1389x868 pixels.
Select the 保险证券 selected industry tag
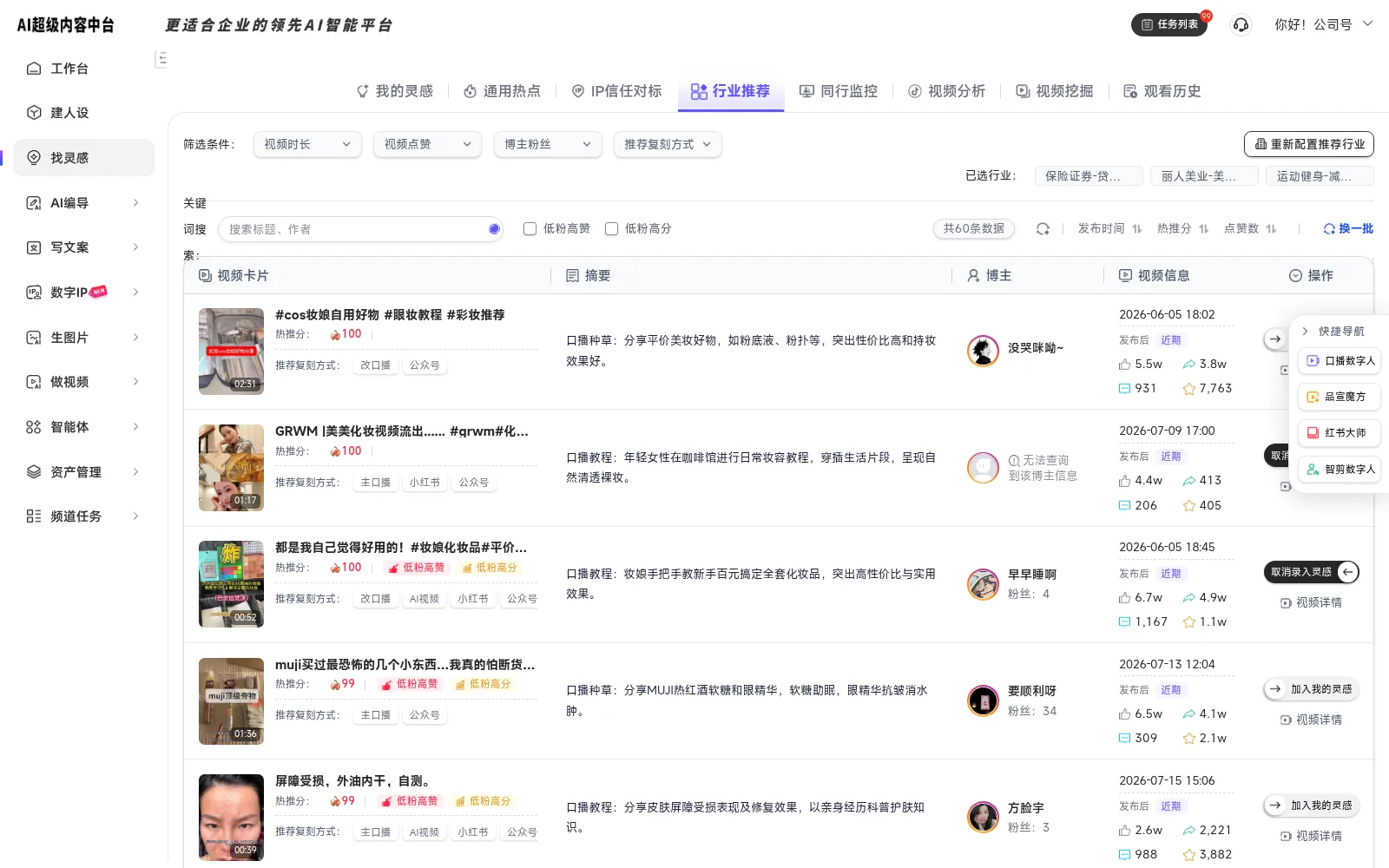pos(1089,176)
